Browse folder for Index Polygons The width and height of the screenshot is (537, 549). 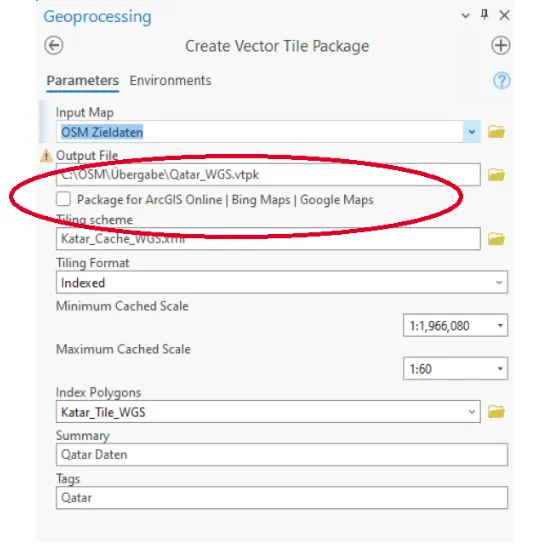point(496,412)
